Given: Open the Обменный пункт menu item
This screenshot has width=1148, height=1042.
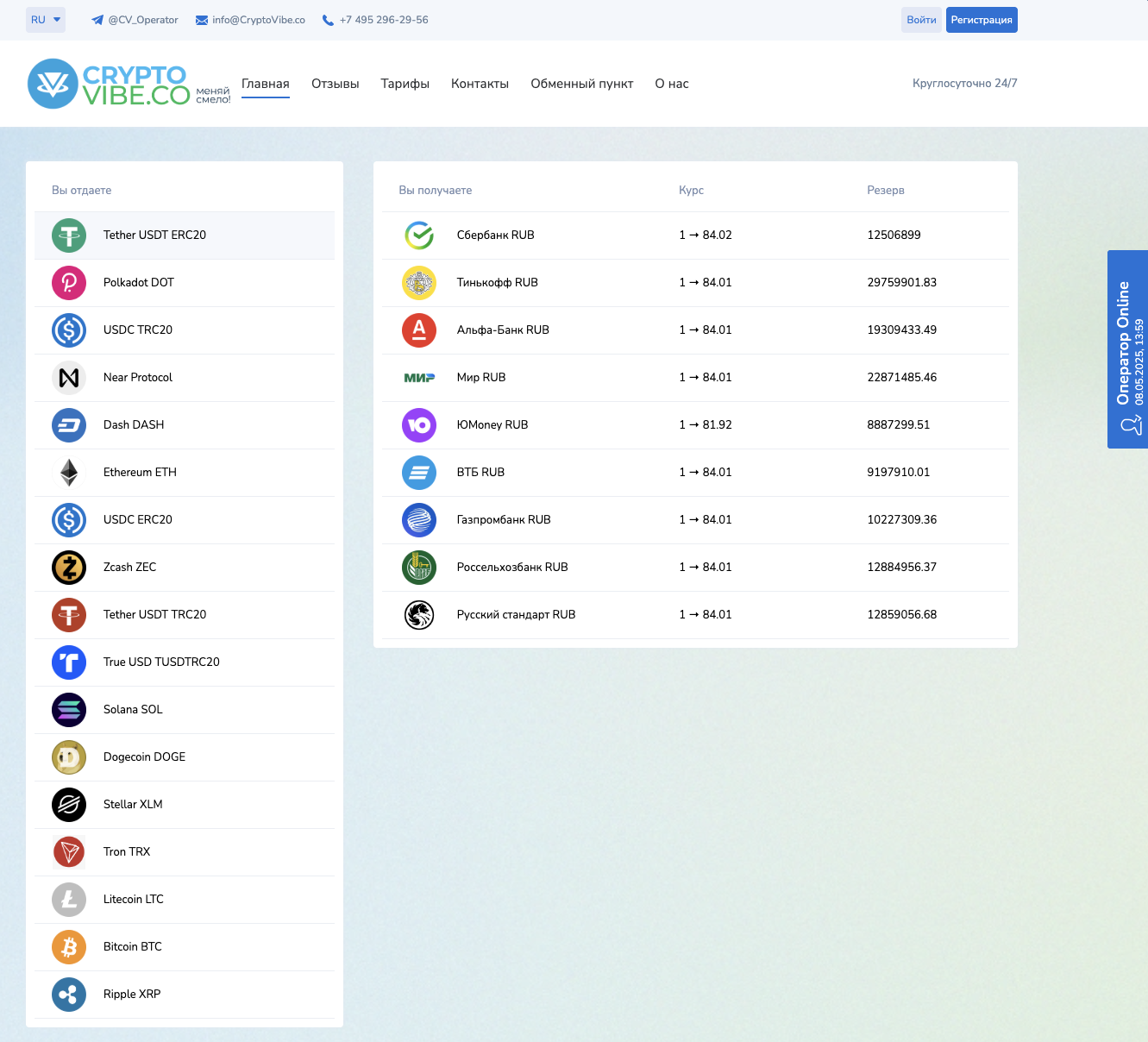Looking at the screenshot, I should click(x=582, y=84).
